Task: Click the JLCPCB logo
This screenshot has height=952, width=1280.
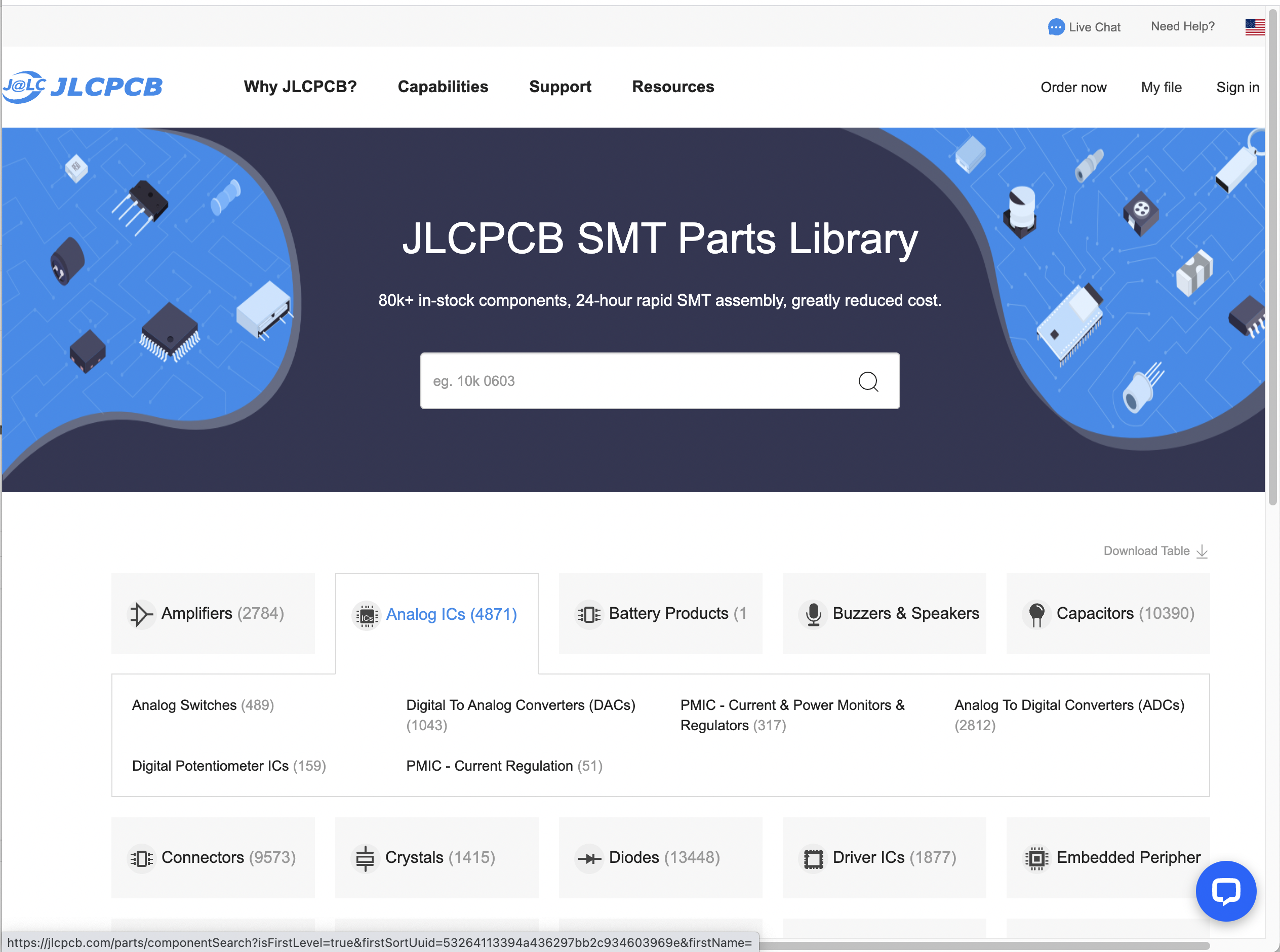Action: 83,87
